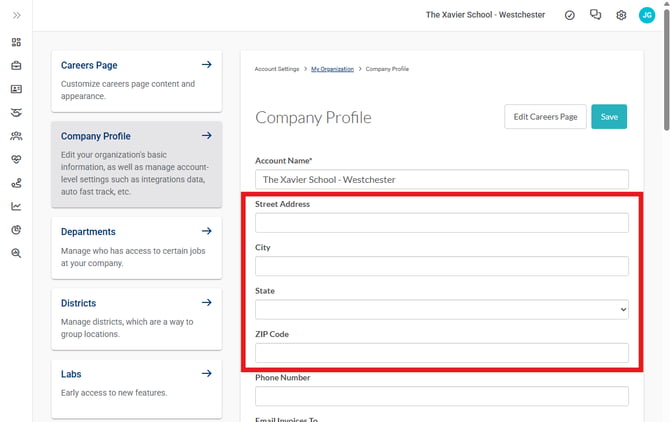Expand the sidebar with double chevron icon
This screenshot has height=422, width=670.
pos(16,15)
